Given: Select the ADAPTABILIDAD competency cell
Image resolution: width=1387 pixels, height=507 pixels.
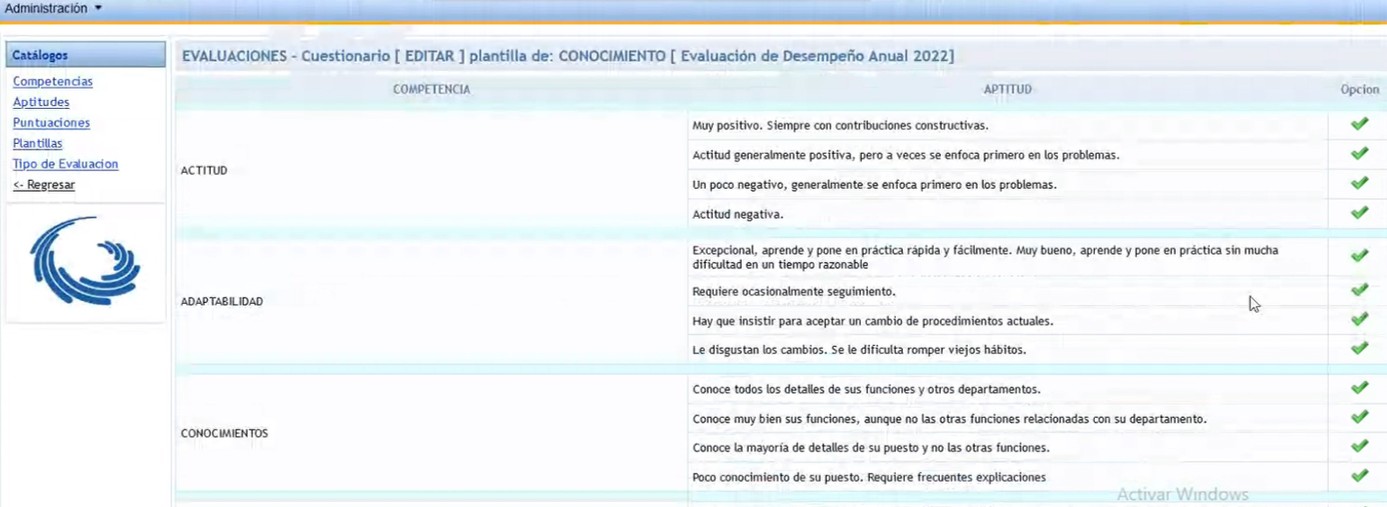Looking at the screenshot, I should click(x=431, y=301).
